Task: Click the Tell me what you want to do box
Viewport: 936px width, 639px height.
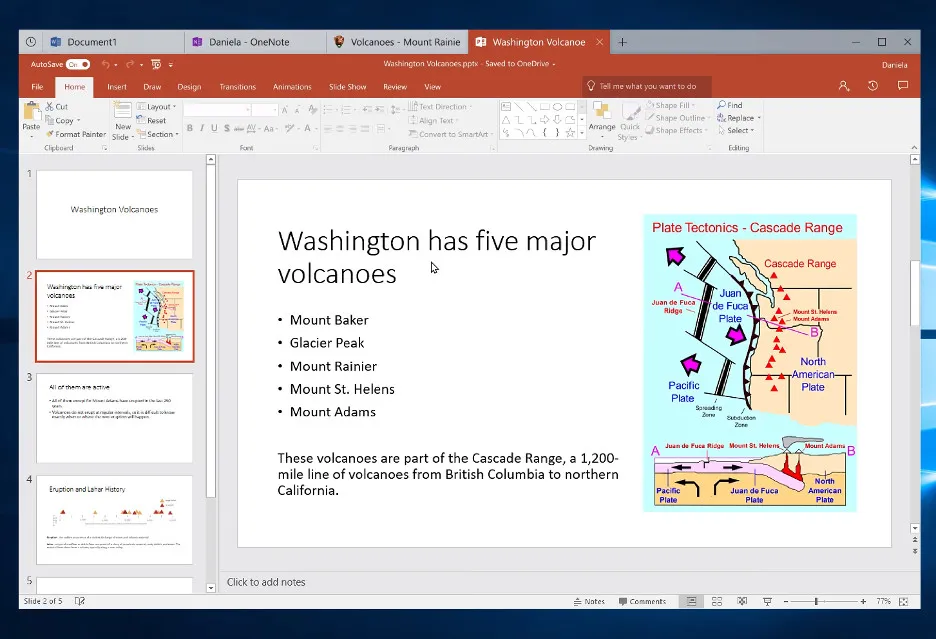Action: pyautogui.click(x=646, y=86)
